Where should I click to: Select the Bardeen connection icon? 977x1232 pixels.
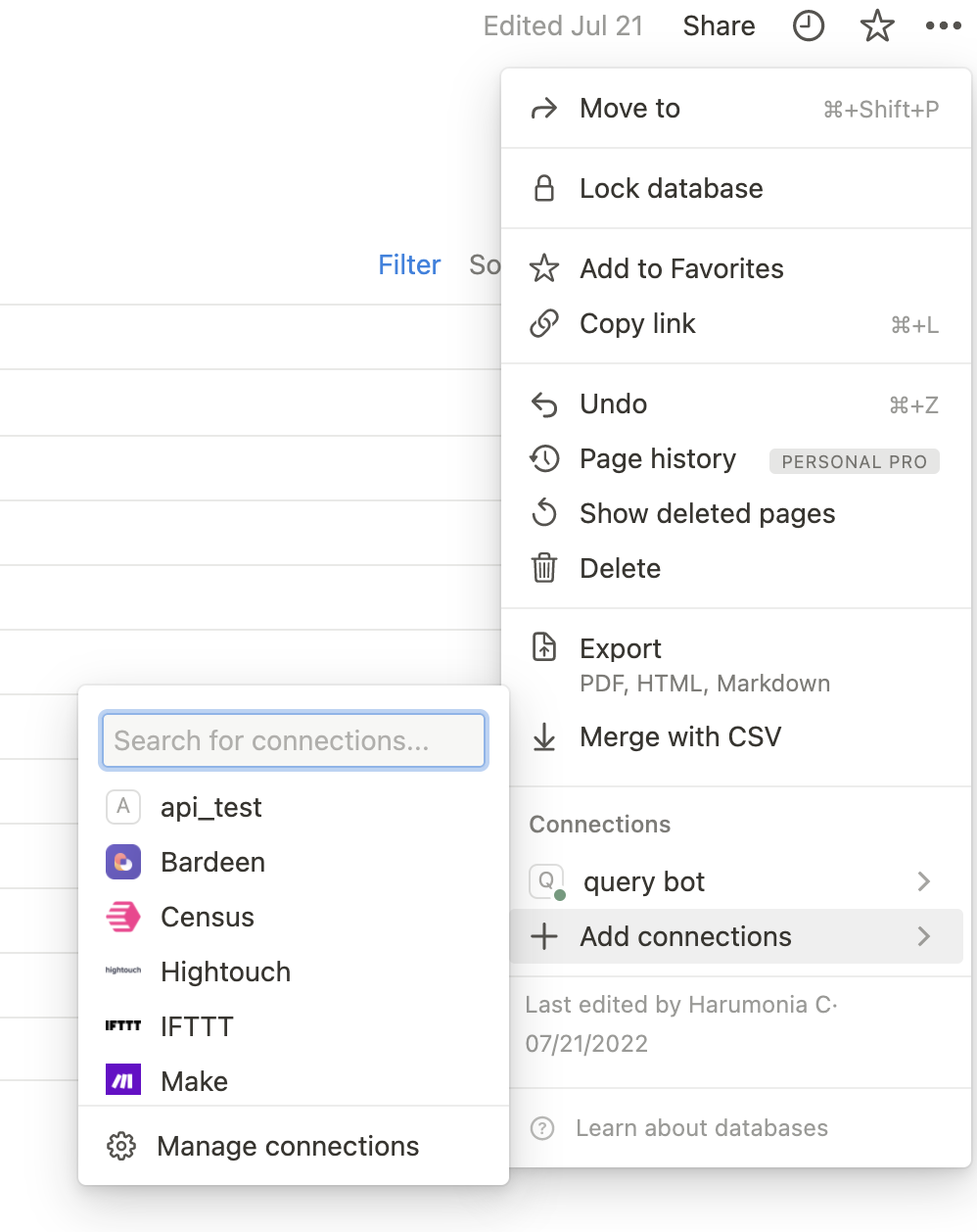[123, 862]
